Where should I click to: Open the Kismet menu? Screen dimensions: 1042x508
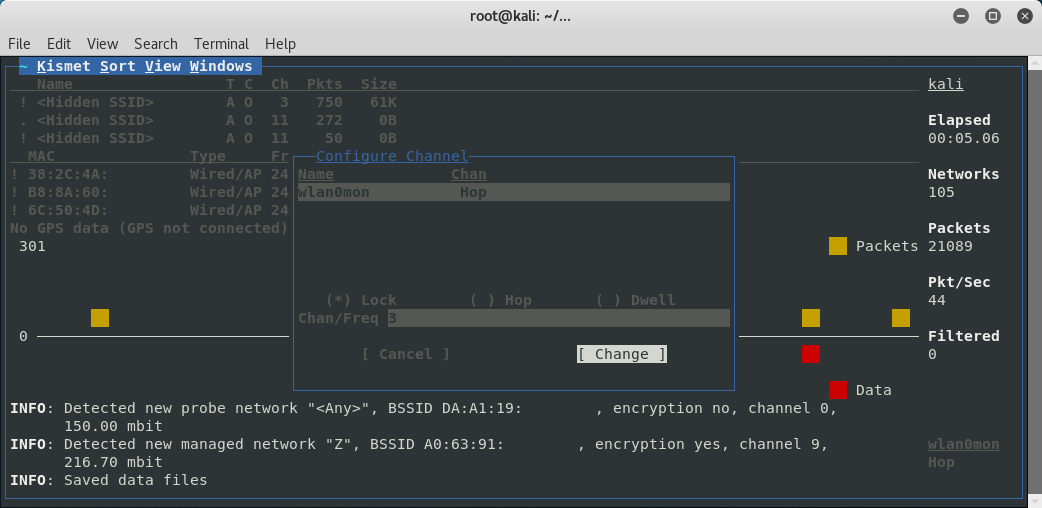pos(63,66)
